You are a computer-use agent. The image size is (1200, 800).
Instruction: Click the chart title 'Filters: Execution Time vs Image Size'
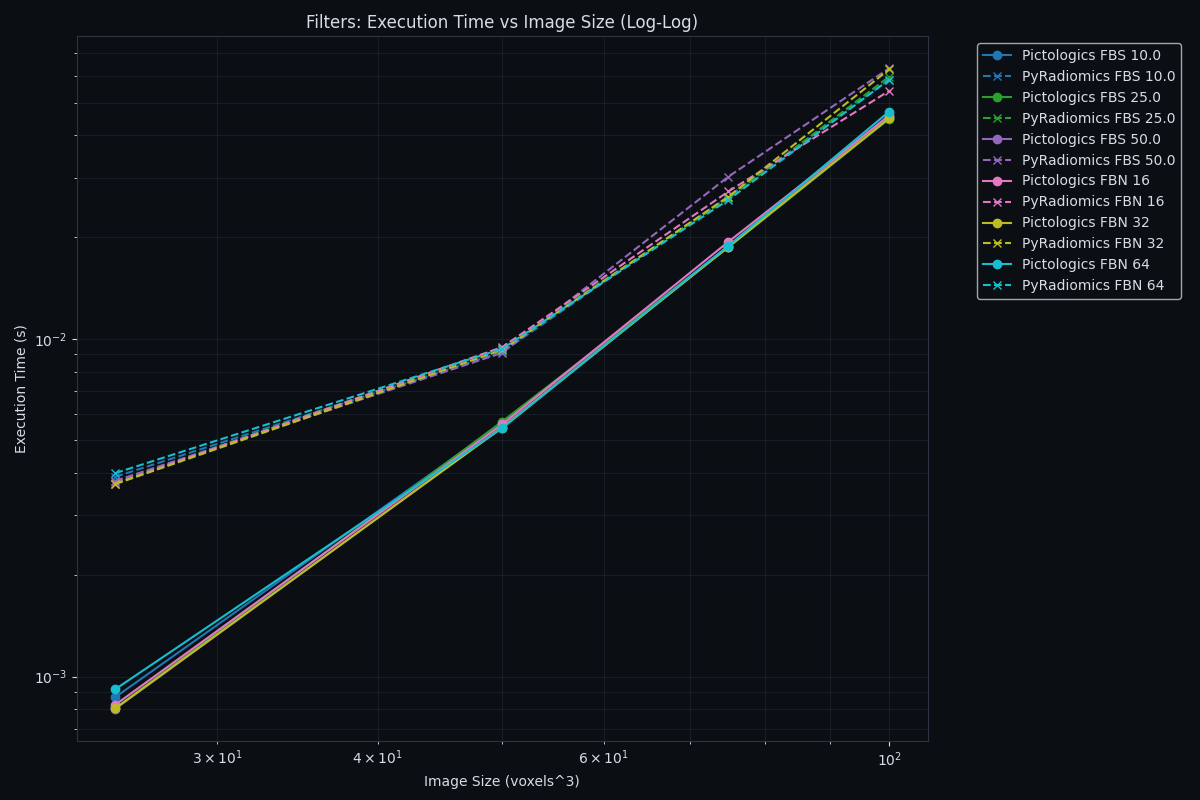point(501,22)
